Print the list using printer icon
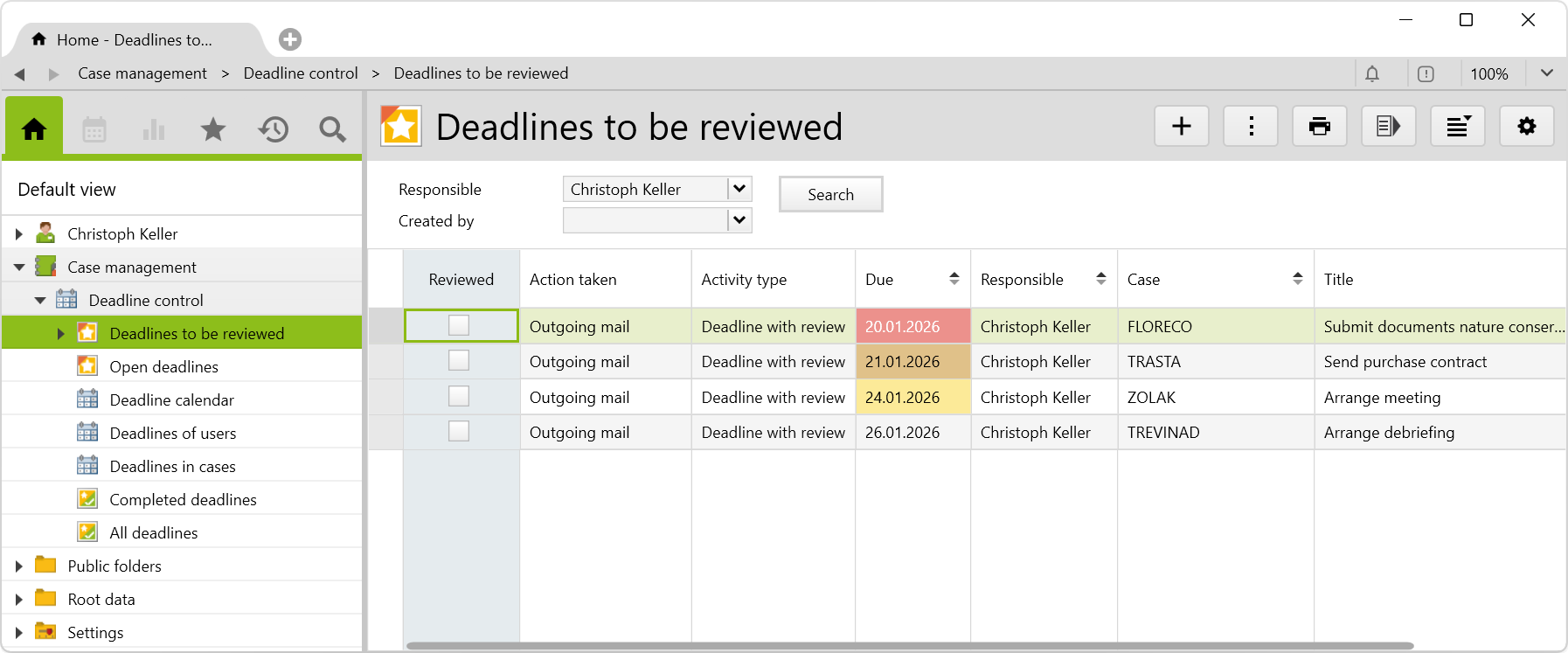This screenshot has width=1568, height=653. (x=1319, y=127)
